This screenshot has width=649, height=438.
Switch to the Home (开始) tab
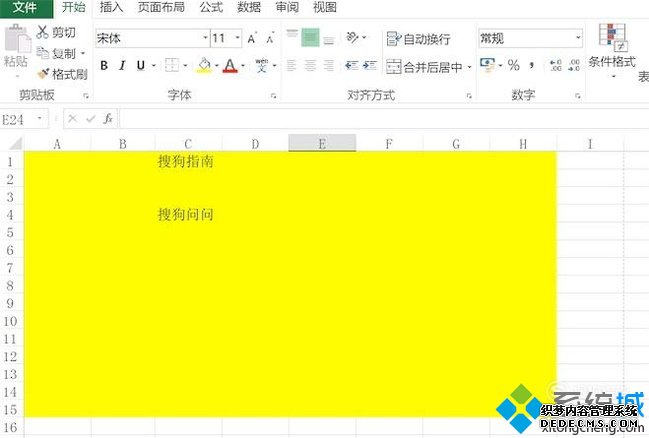point(74,7)
